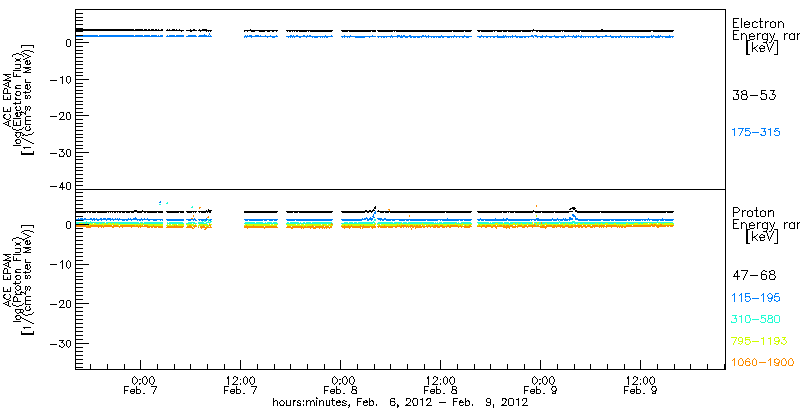Select the 175-315 electron energy legend label
The height and width of the screenshot is (410, 800).
pyautogui.click(x=756, y=133)
